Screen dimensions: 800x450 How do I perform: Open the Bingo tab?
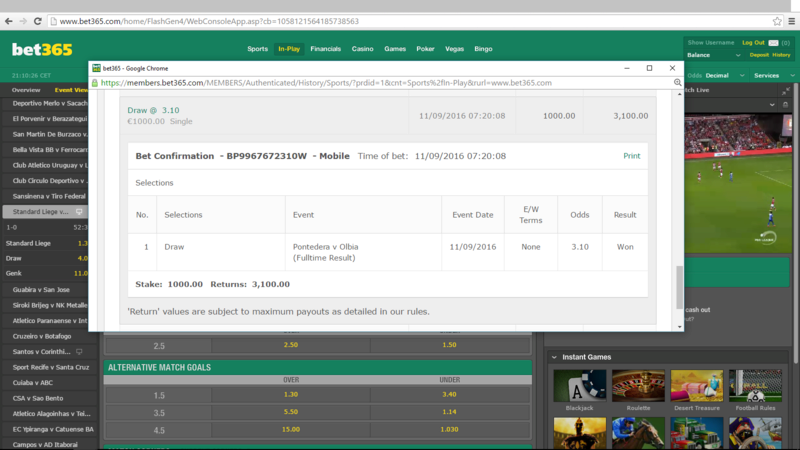(483, 49)
